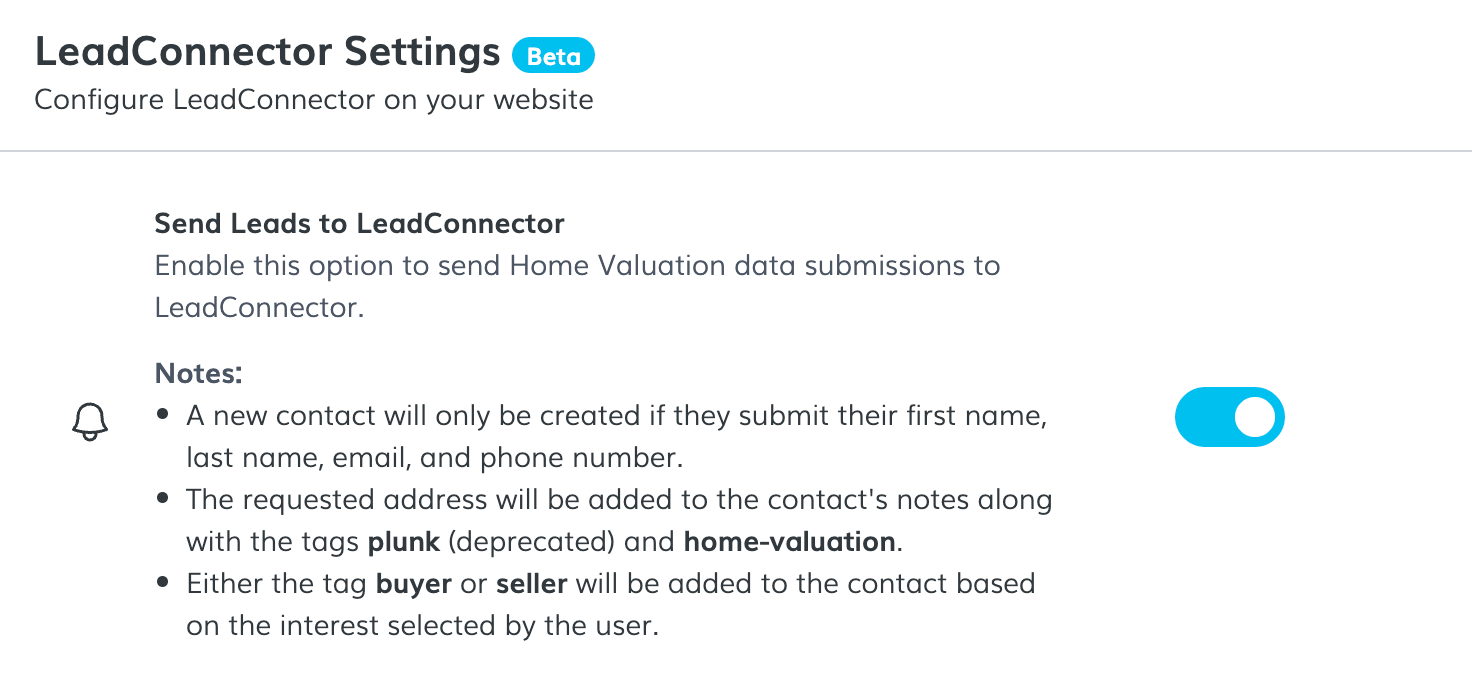Click 'last name, email, and phone number' line
Image resolution: width=1472 pixels, height=684 pixels.
click(x=434, y=458)
